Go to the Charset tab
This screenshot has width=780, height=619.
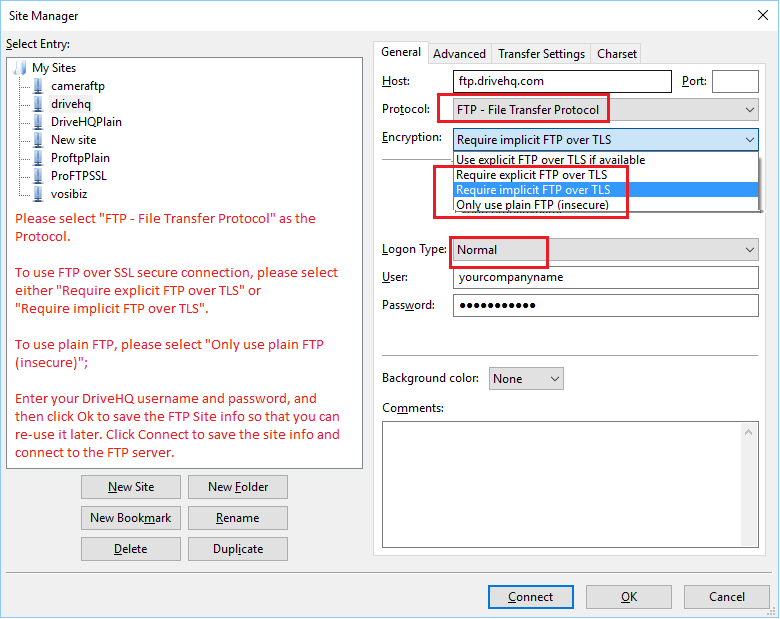pyautogui.click(x=617, y=54)
